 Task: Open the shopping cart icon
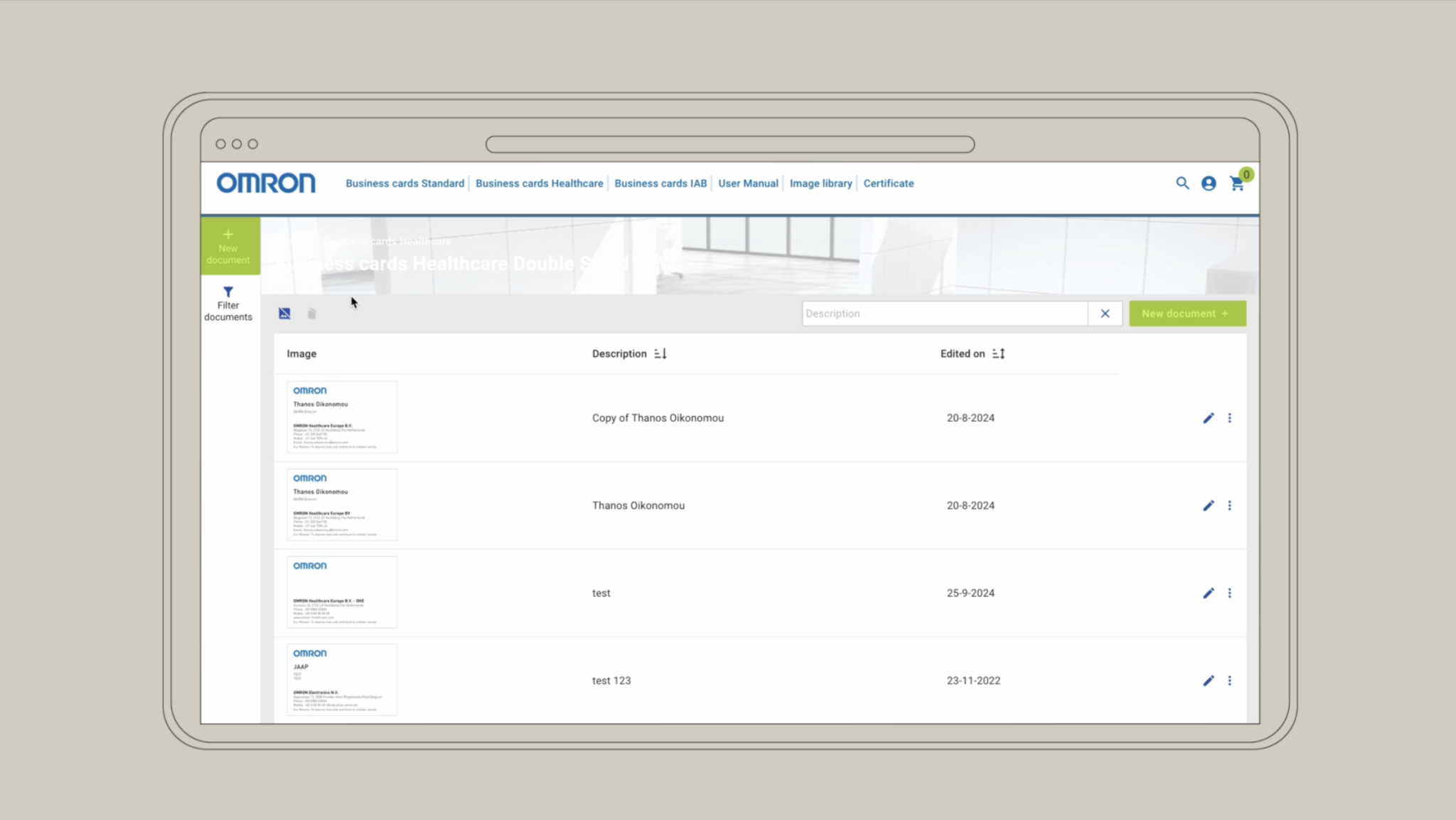1237,183
